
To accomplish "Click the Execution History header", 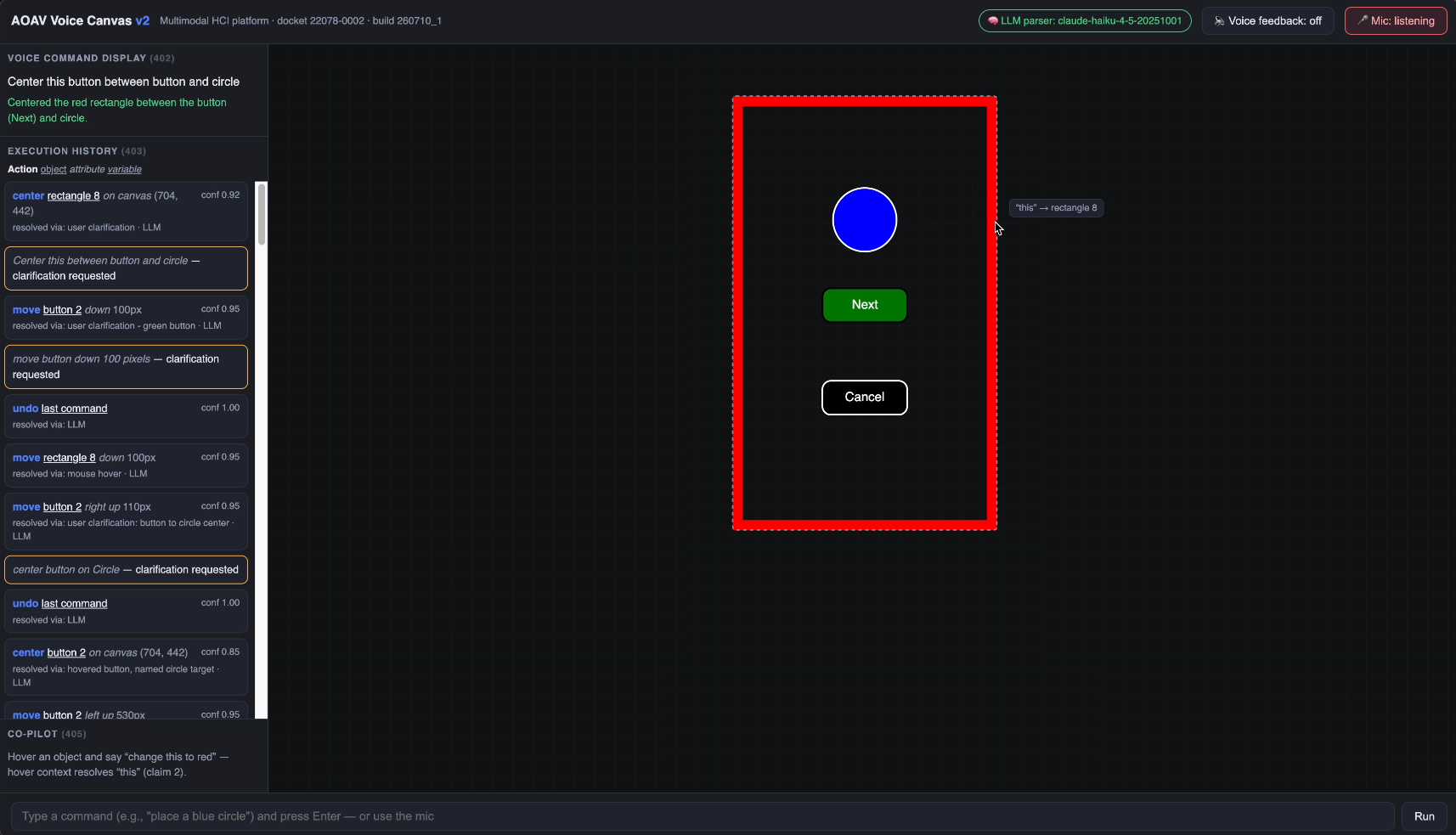I will tap(76, 151).
